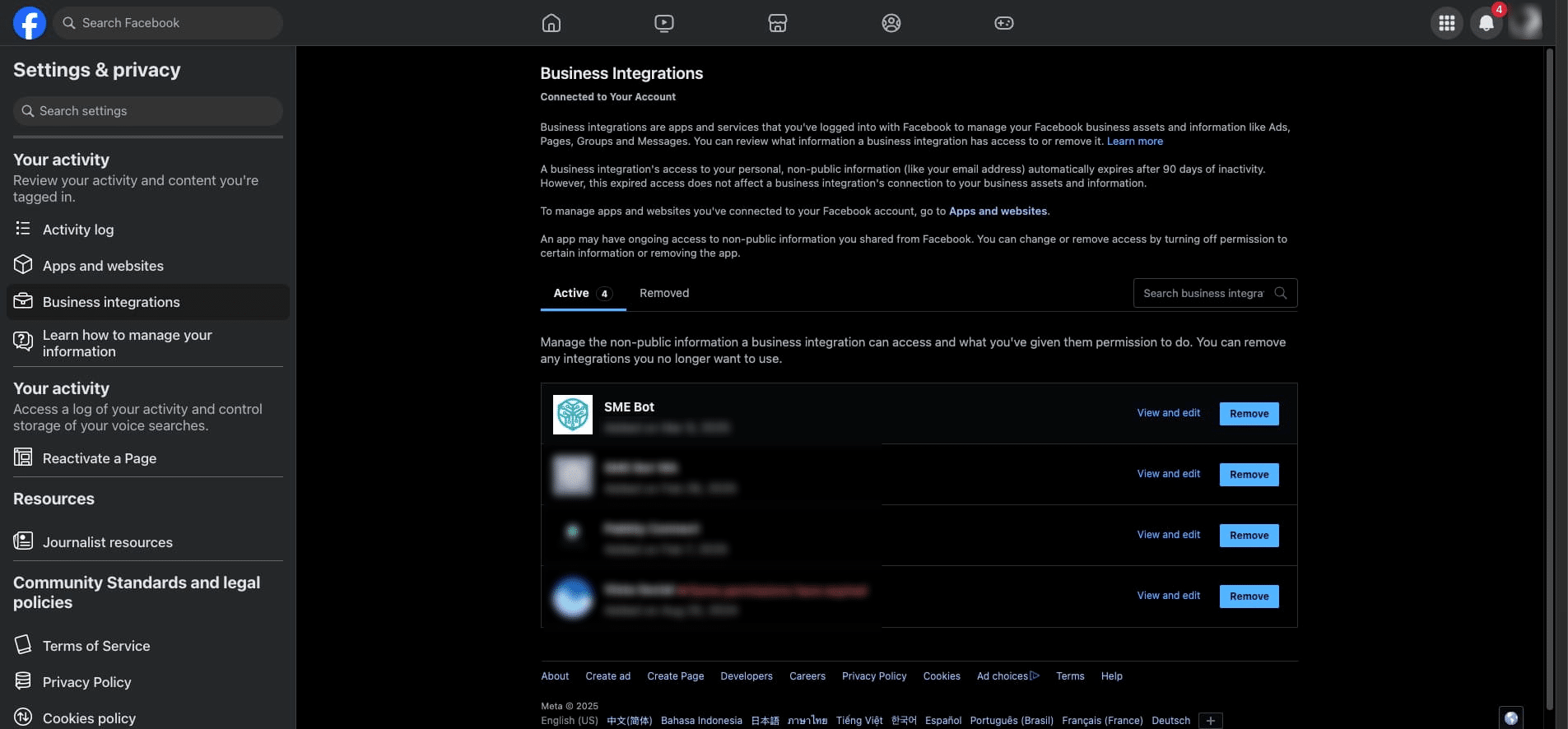Open the Groups icon in top bar
The height and width of the screenshot is (729, 1568).
891,23
